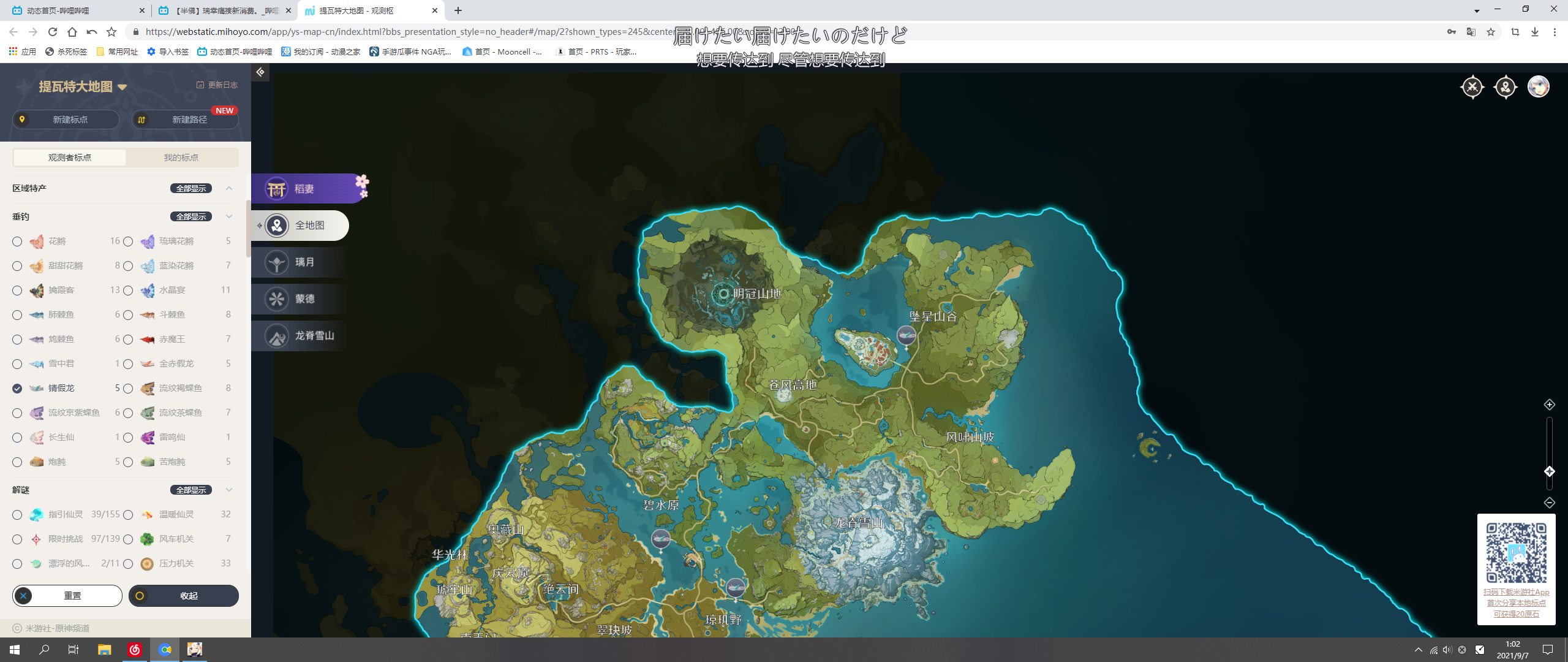
Task: Switch to the 我的标点 tab
Action: coord(181,158)
